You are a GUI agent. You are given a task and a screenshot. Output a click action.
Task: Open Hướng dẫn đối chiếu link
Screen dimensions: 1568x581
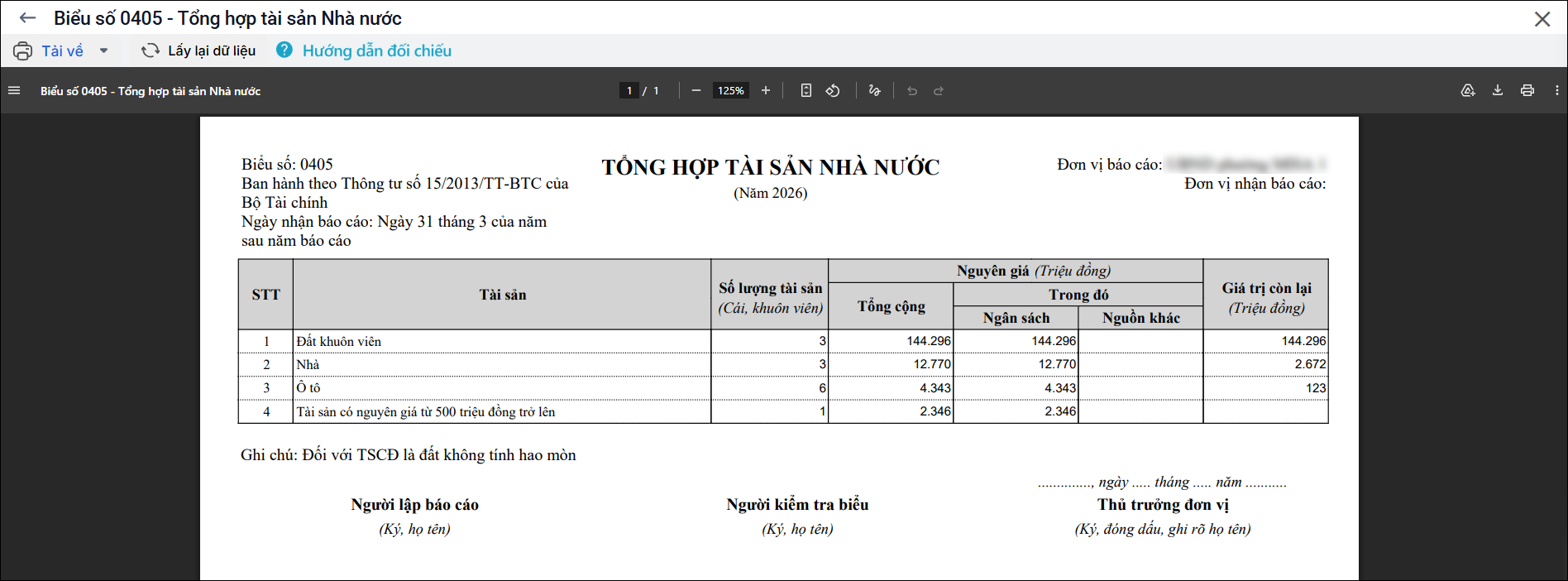point(377,51)
